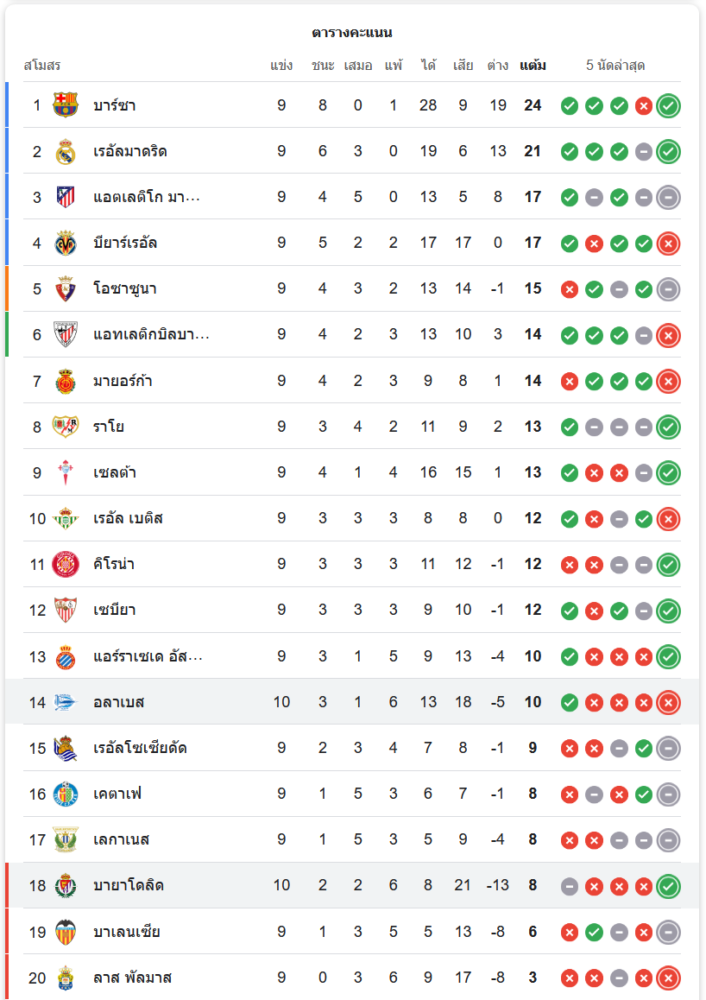Click the Barcelona club crest icon
The height and width of the screenshot is (1000, 706).
[x=66, y=105]
